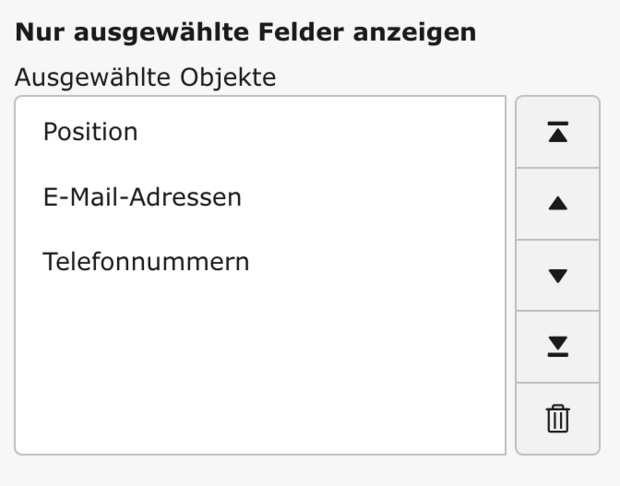
Task: Delete selected field with trash icon
Action: (557, 418)
